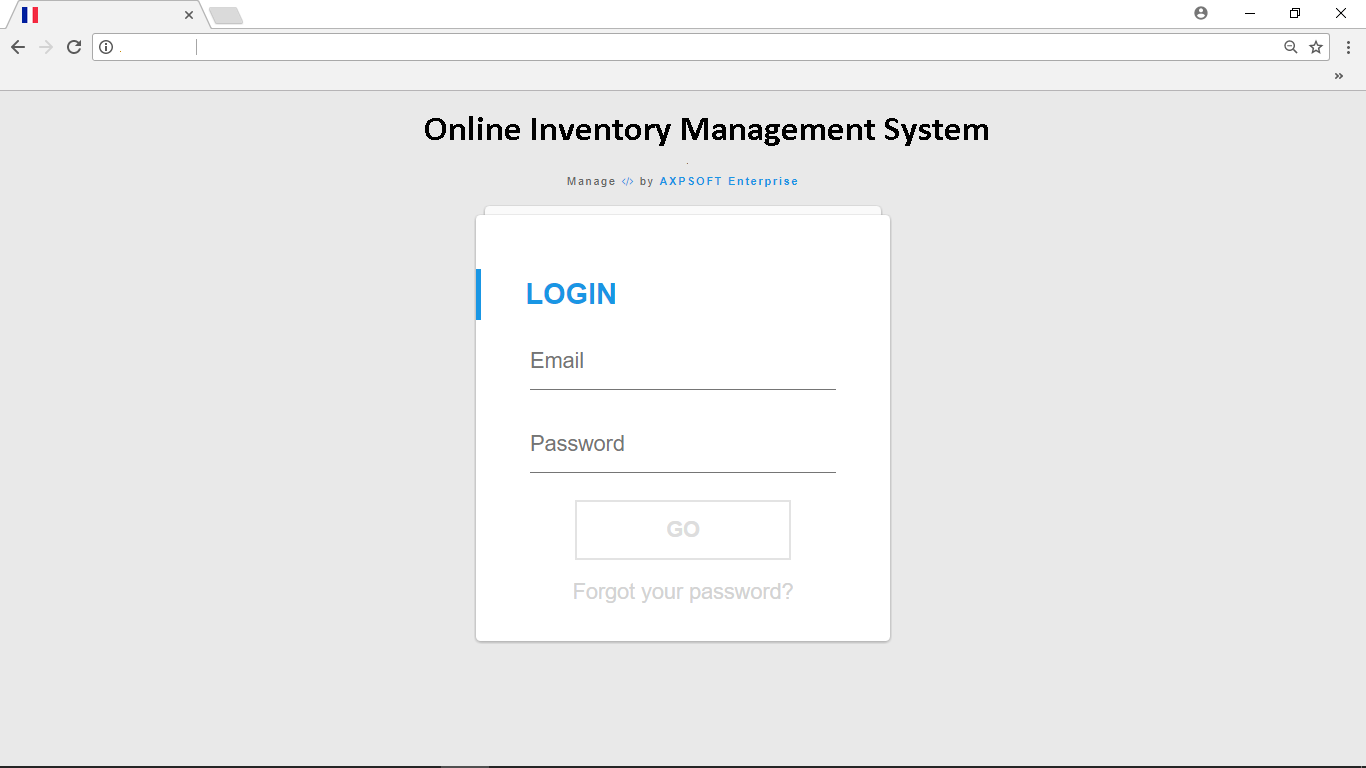
Task: Open a new tab
Action: 226,15
